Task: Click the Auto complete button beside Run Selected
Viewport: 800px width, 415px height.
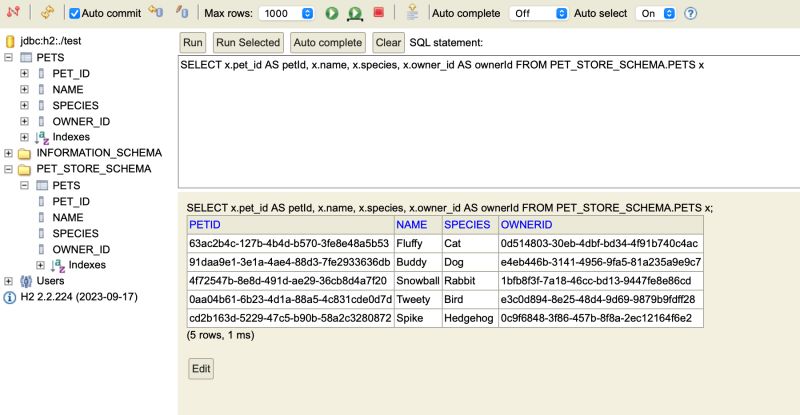Action: click(x=328, y=42)
